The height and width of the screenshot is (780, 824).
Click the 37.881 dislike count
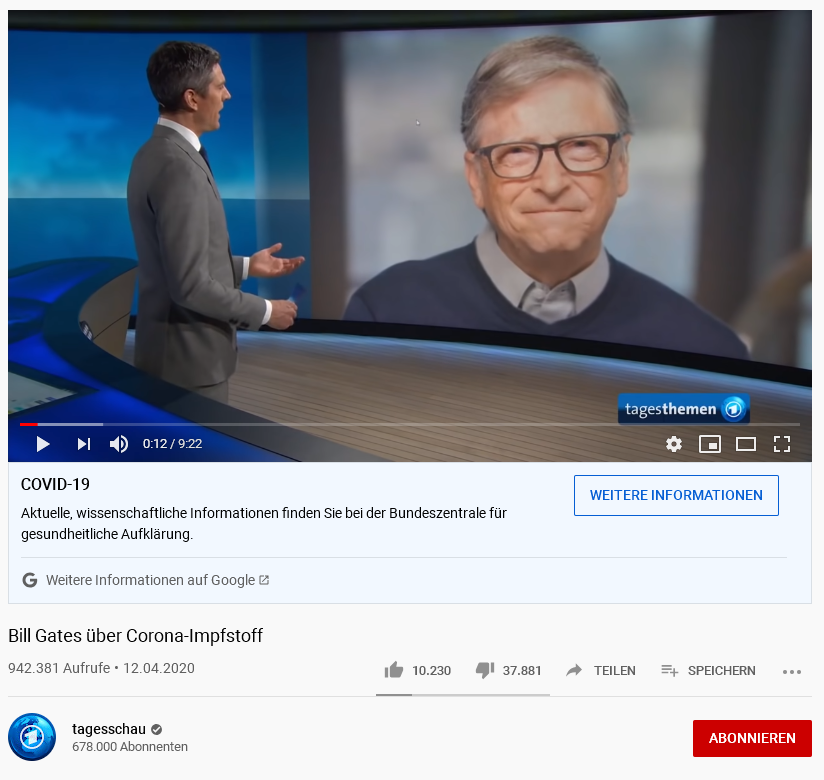pos(522,671)
